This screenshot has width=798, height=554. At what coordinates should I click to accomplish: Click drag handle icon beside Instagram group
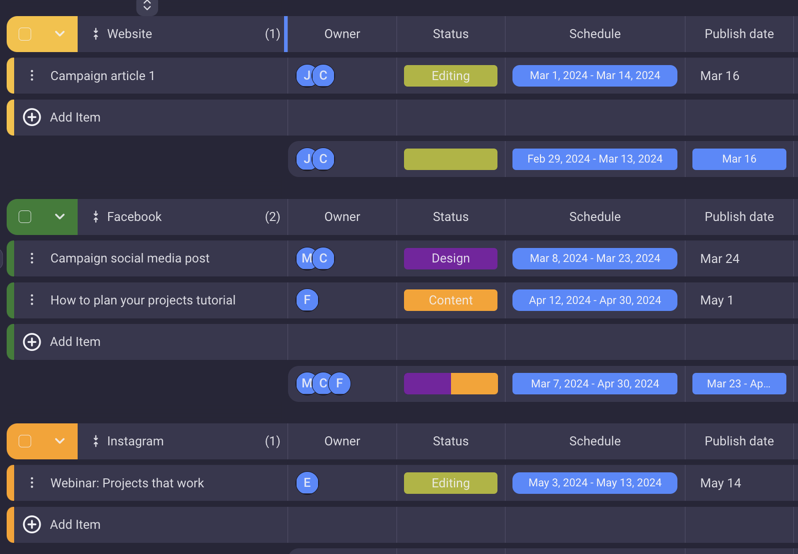point(95,441)
